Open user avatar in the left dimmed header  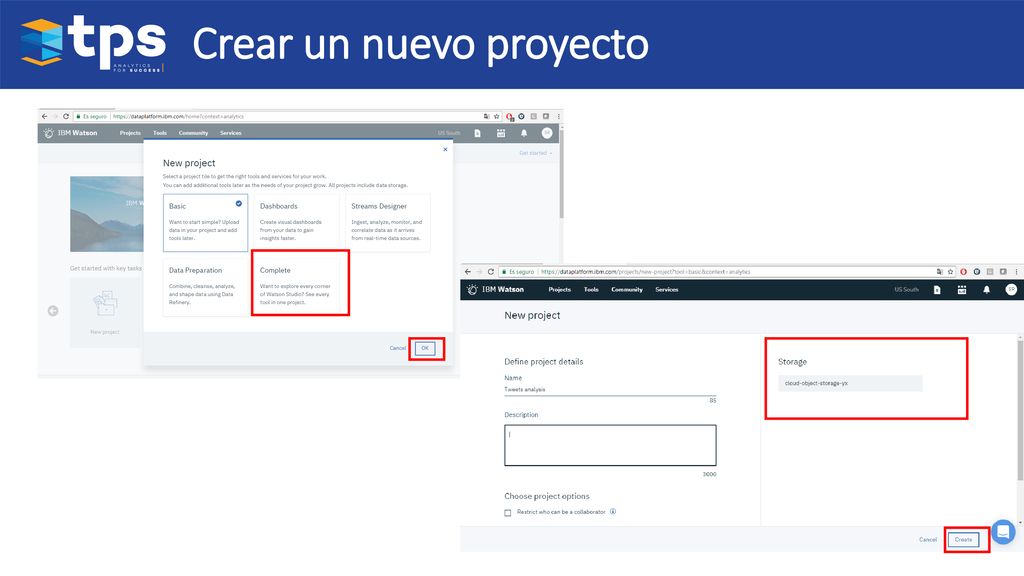tap(547, 133)
